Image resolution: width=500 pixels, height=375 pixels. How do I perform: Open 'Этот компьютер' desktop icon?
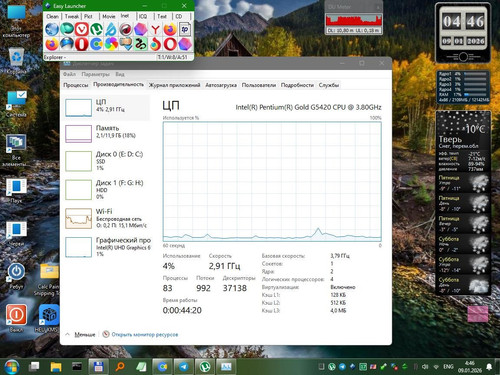(x=16, y=21)
